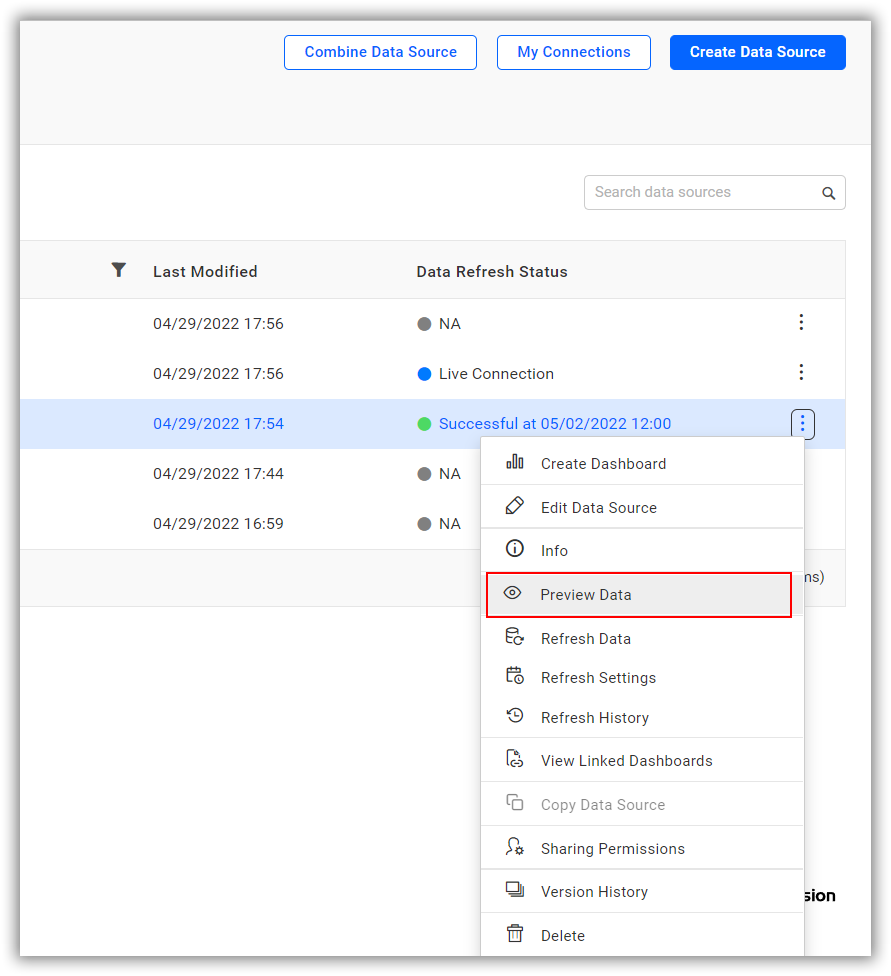Click the linked document icon

[x=514, y=758]
